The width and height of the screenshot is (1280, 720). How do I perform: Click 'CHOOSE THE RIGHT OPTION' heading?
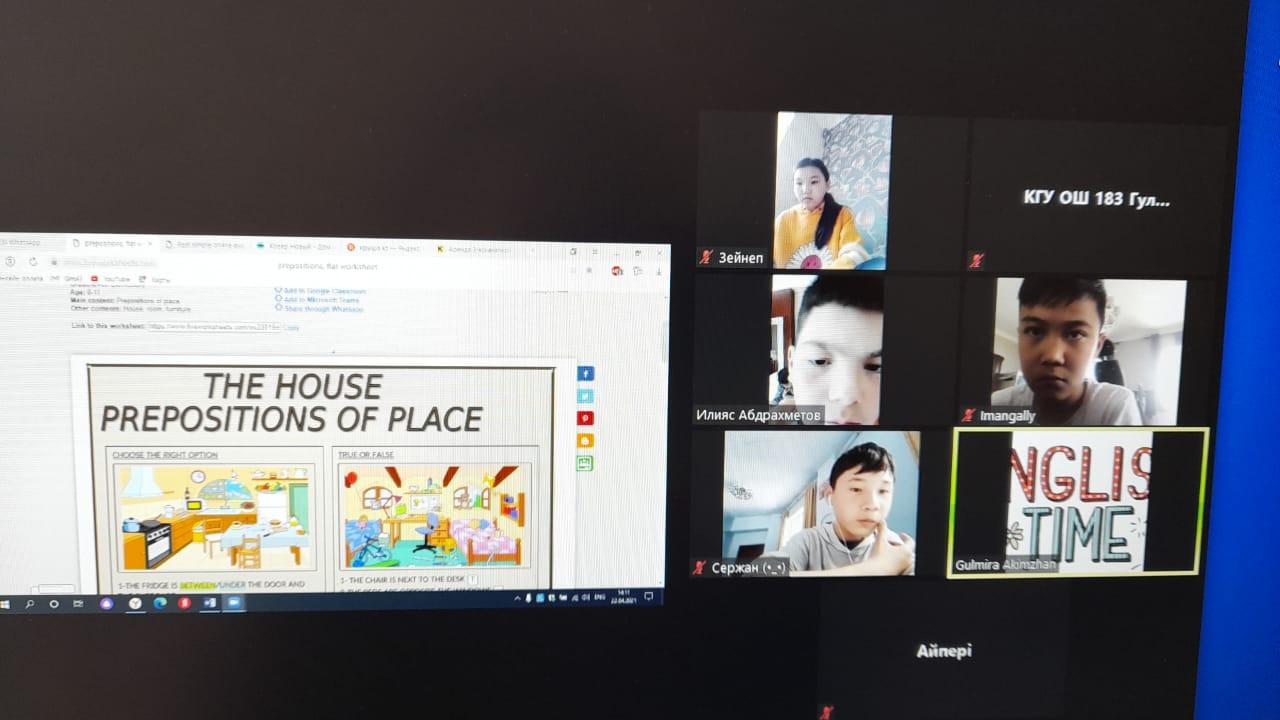coord(165,455)
